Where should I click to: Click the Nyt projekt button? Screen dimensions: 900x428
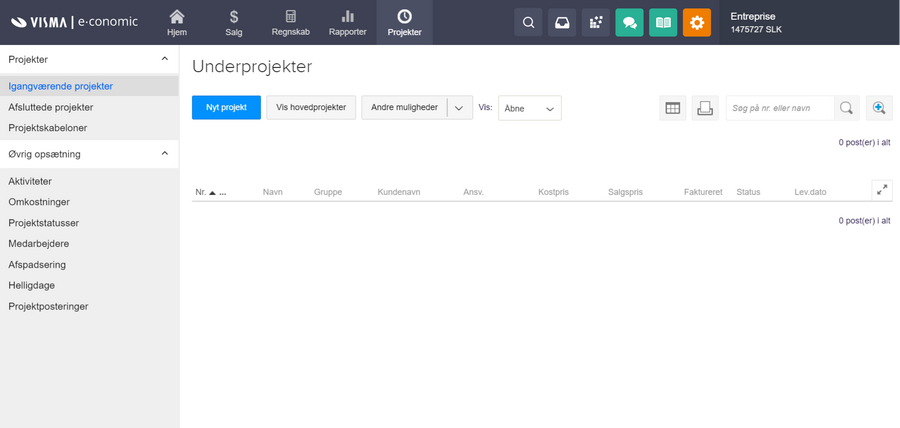(226, 108)
